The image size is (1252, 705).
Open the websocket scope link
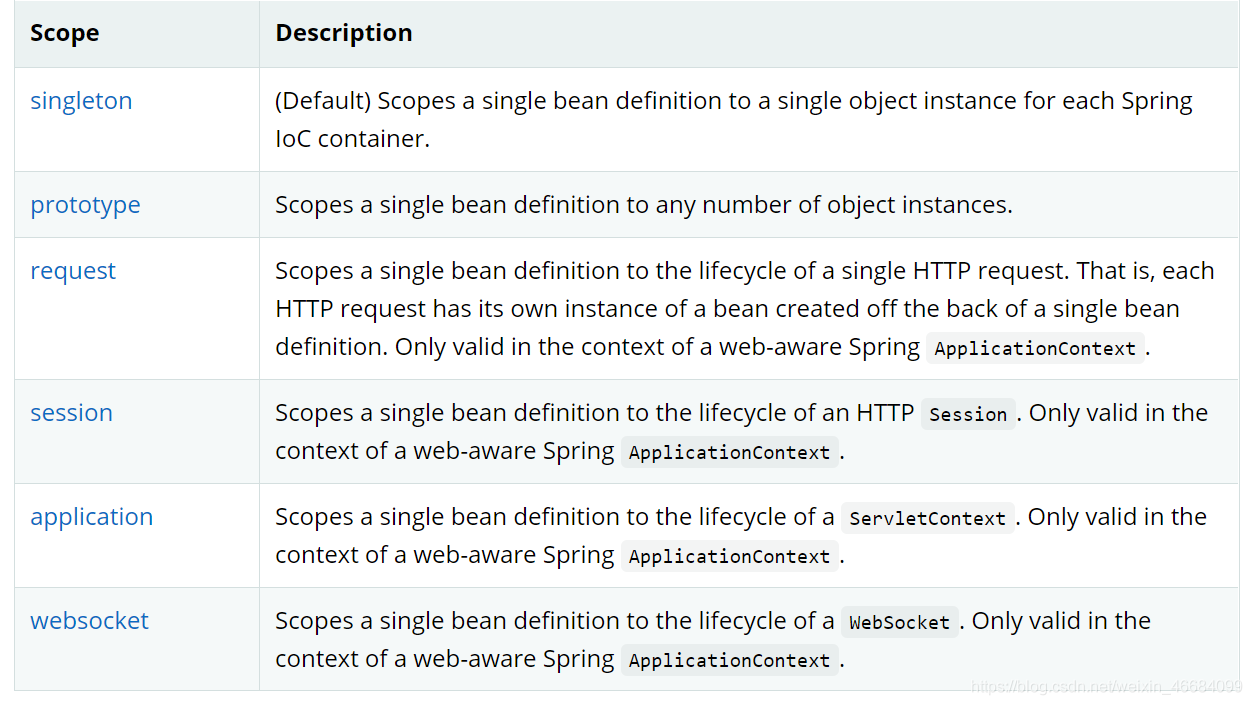click(x=89, y=621)
